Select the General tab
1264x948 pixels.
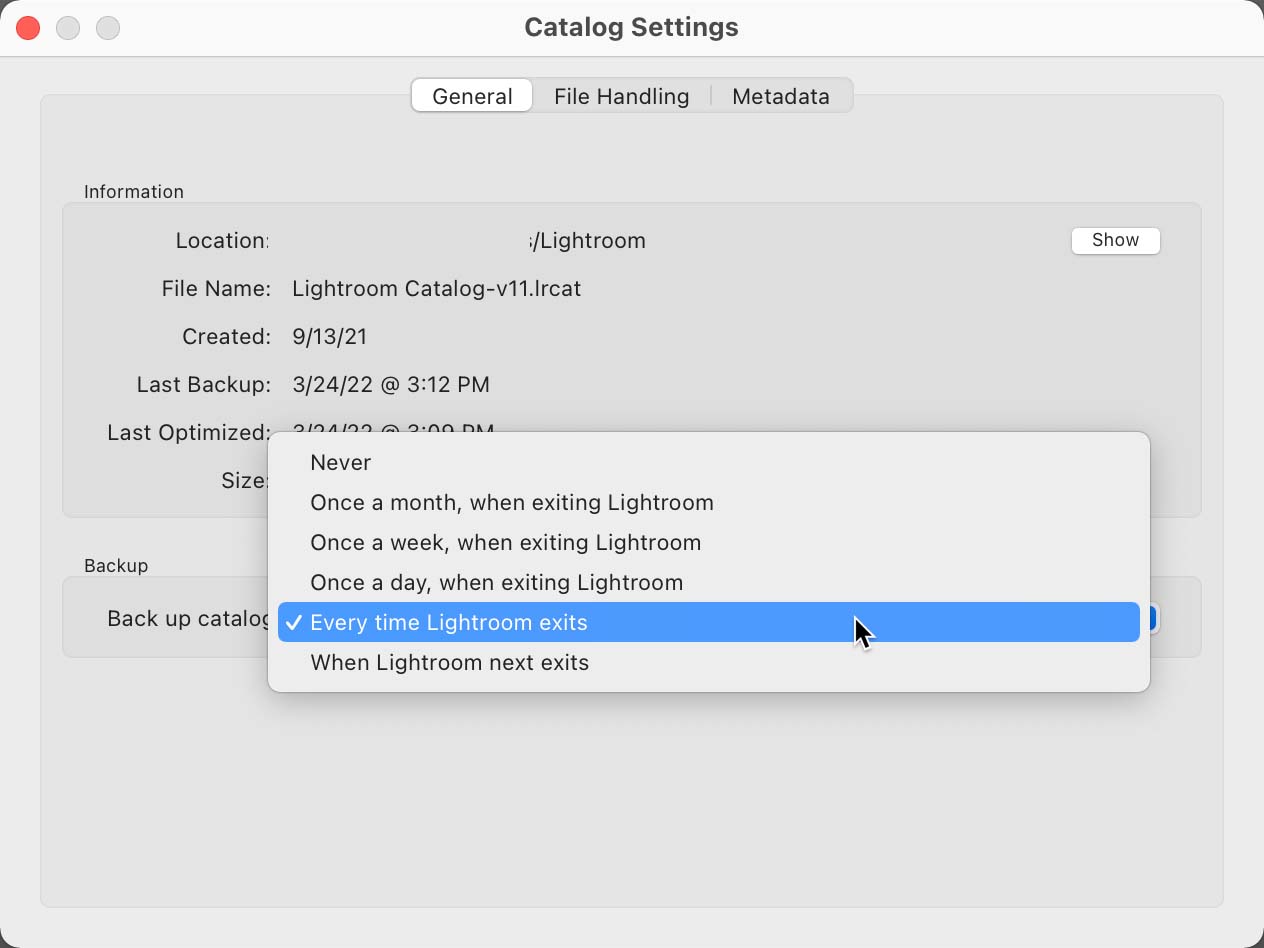[471, 96]
